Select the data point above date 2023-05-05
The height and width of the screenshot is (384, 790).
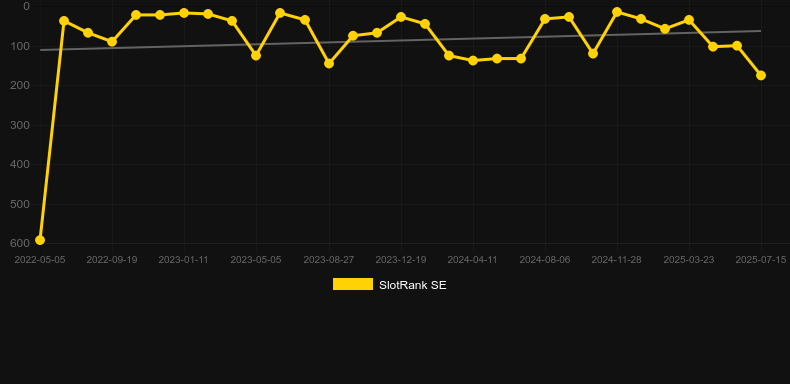(256, 55)
